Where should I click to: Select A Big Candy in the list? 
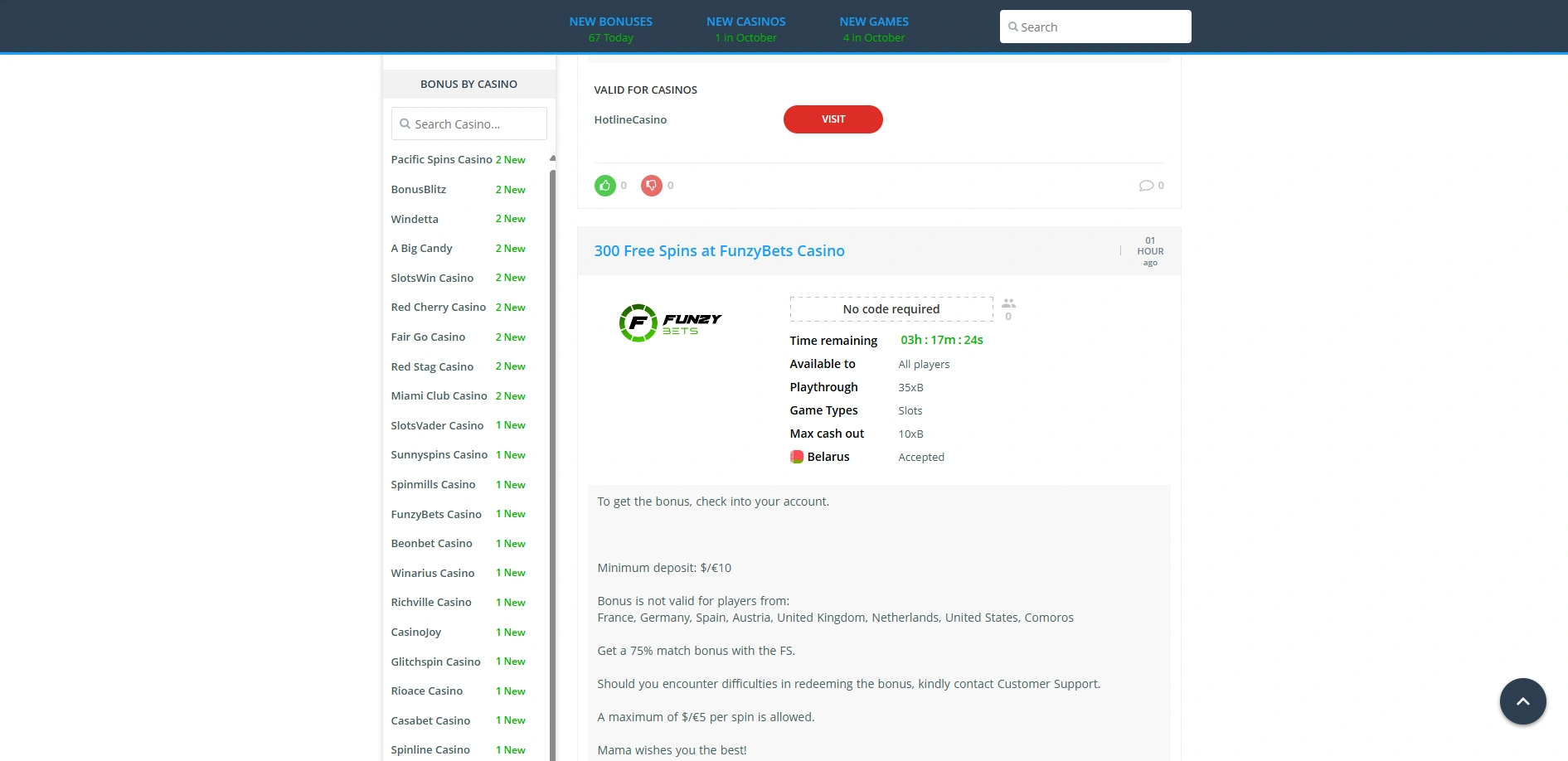[421, 248]
